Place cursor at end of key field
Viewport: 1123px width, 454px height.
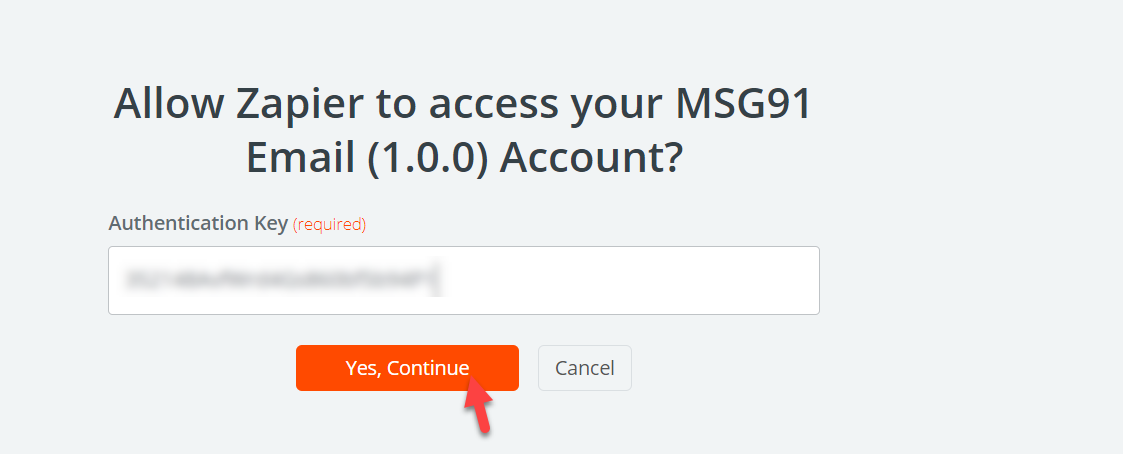(x=440, y=280)
